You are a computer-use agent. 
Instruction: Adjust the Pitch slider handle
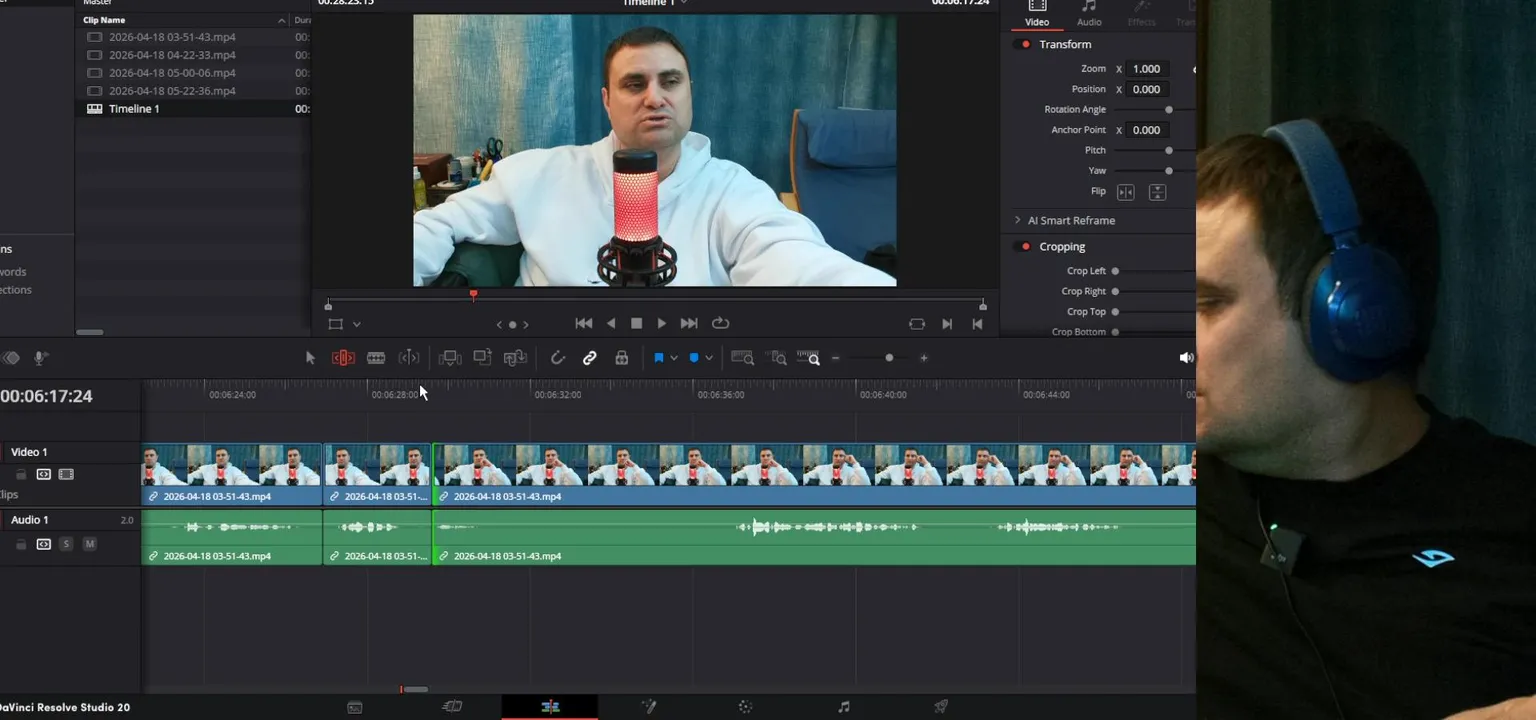point(1168,150)
